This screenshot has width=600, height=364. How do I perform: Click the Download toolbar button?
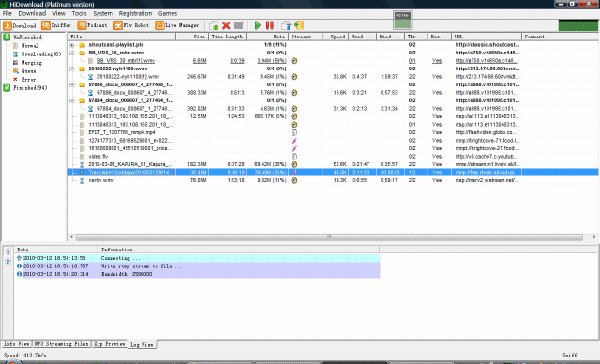20,26
